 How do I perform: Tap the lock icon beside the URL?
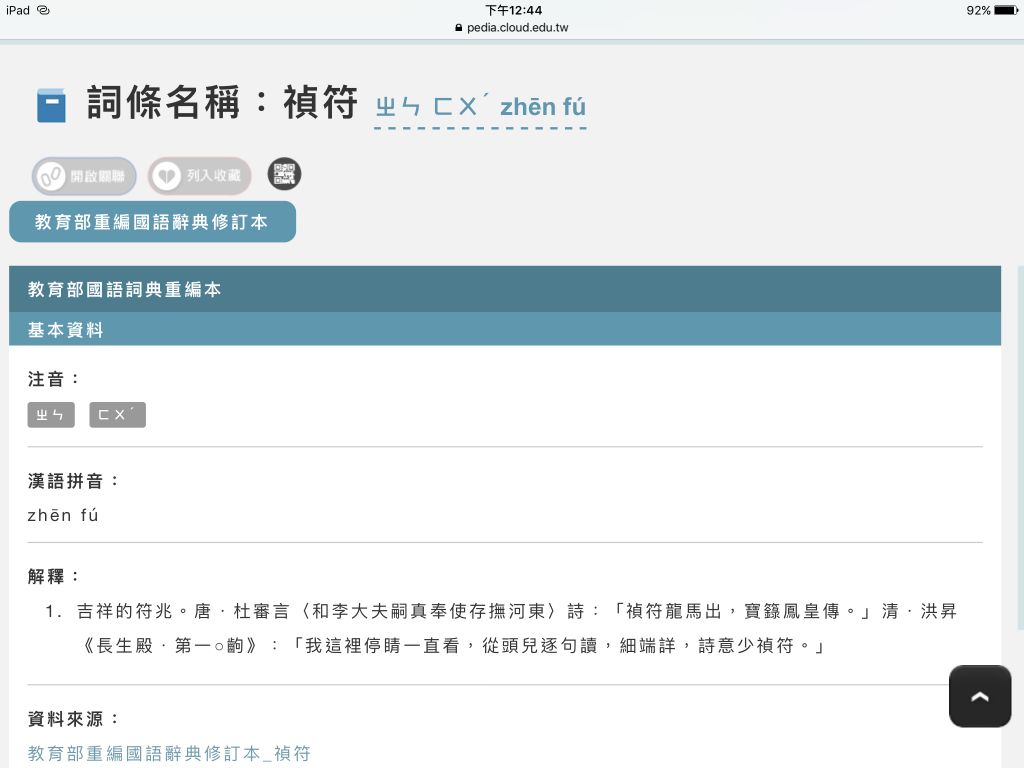tap(459, 28)
